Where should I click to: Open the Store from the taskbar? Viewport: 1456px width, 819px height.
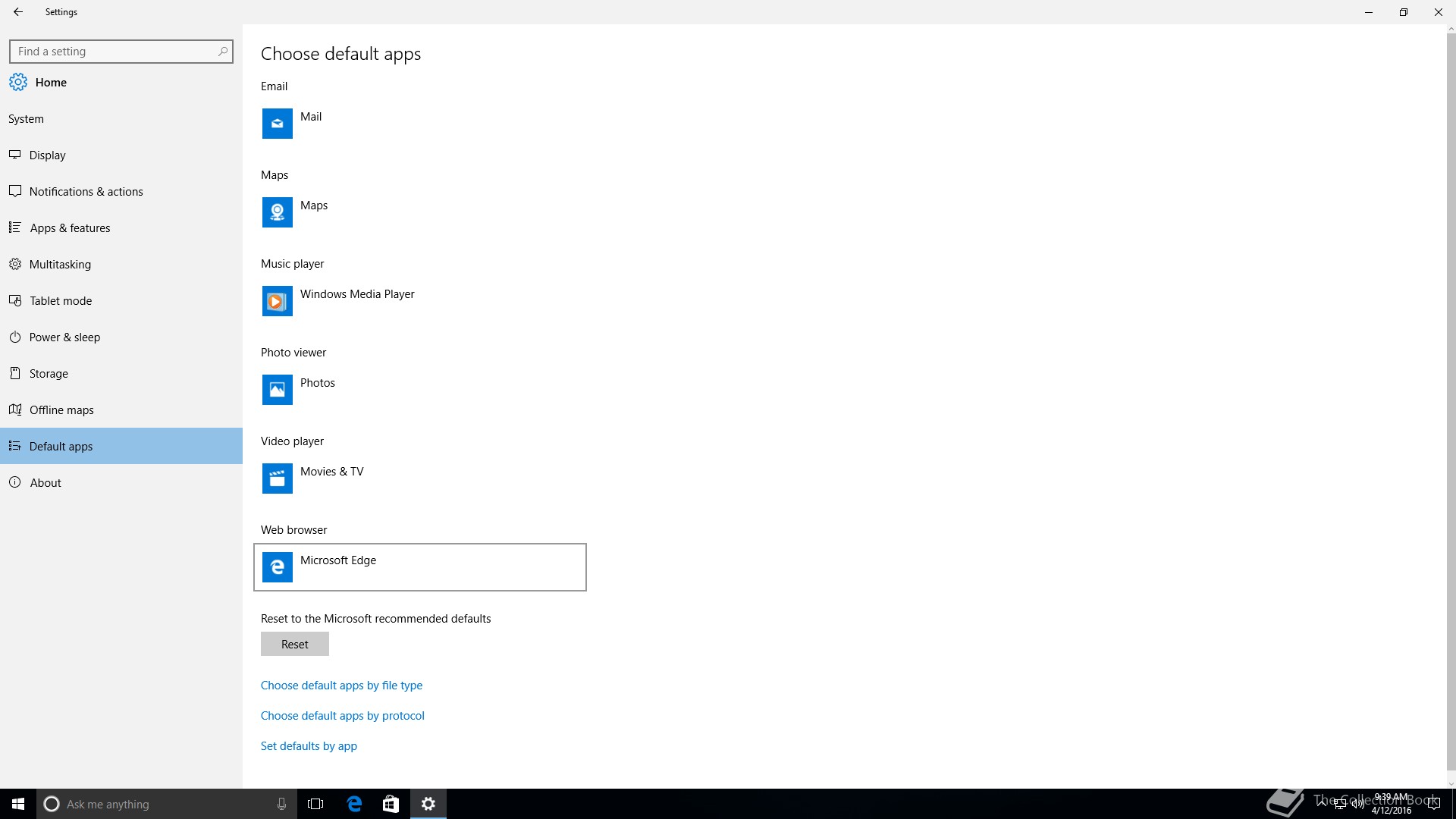click(x=391, y=804)
